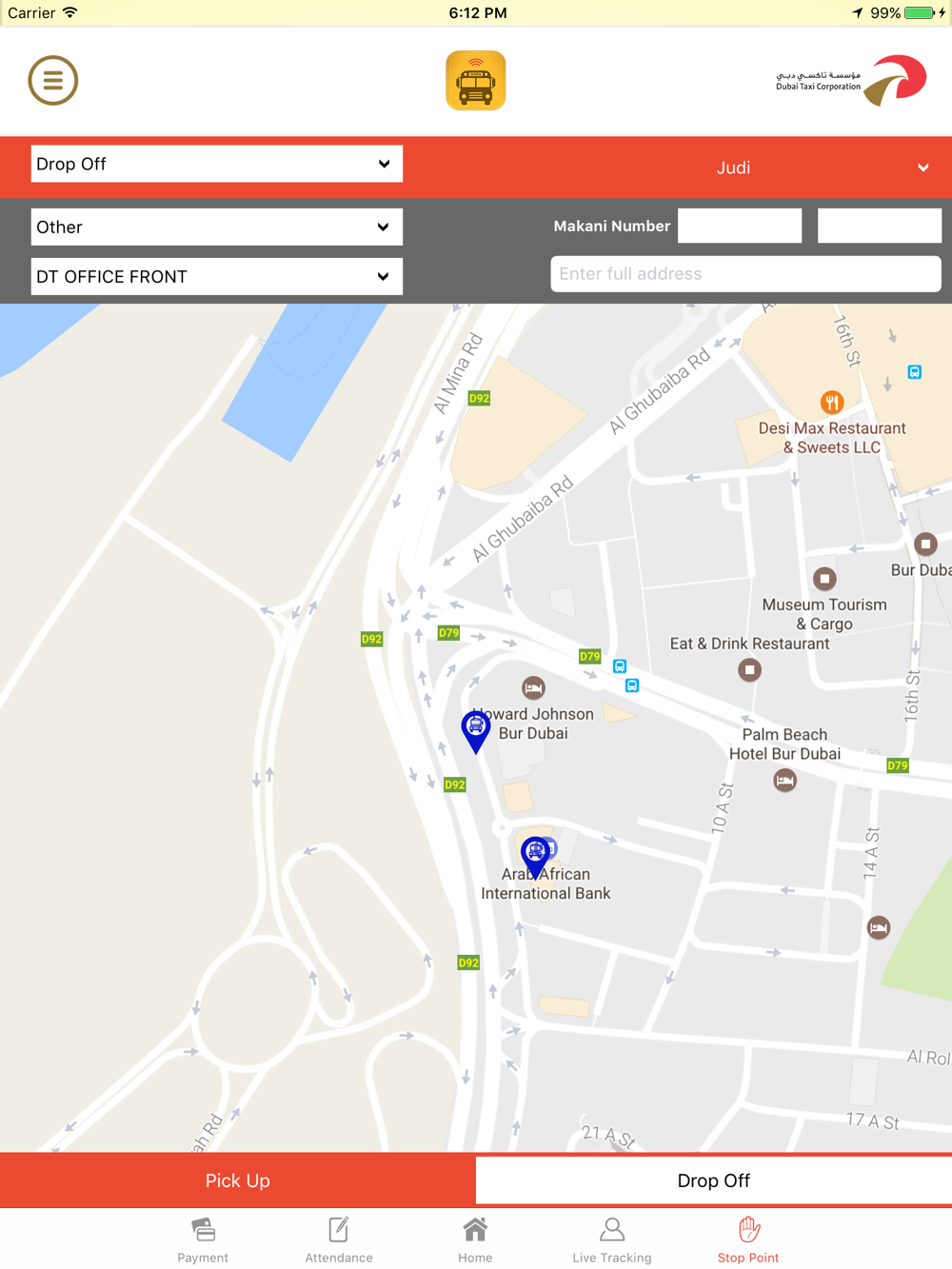This screenshot has height=1269, width=952.
Task: Tap the bus stop icon near 16th St top
Action: coord(914,372)
